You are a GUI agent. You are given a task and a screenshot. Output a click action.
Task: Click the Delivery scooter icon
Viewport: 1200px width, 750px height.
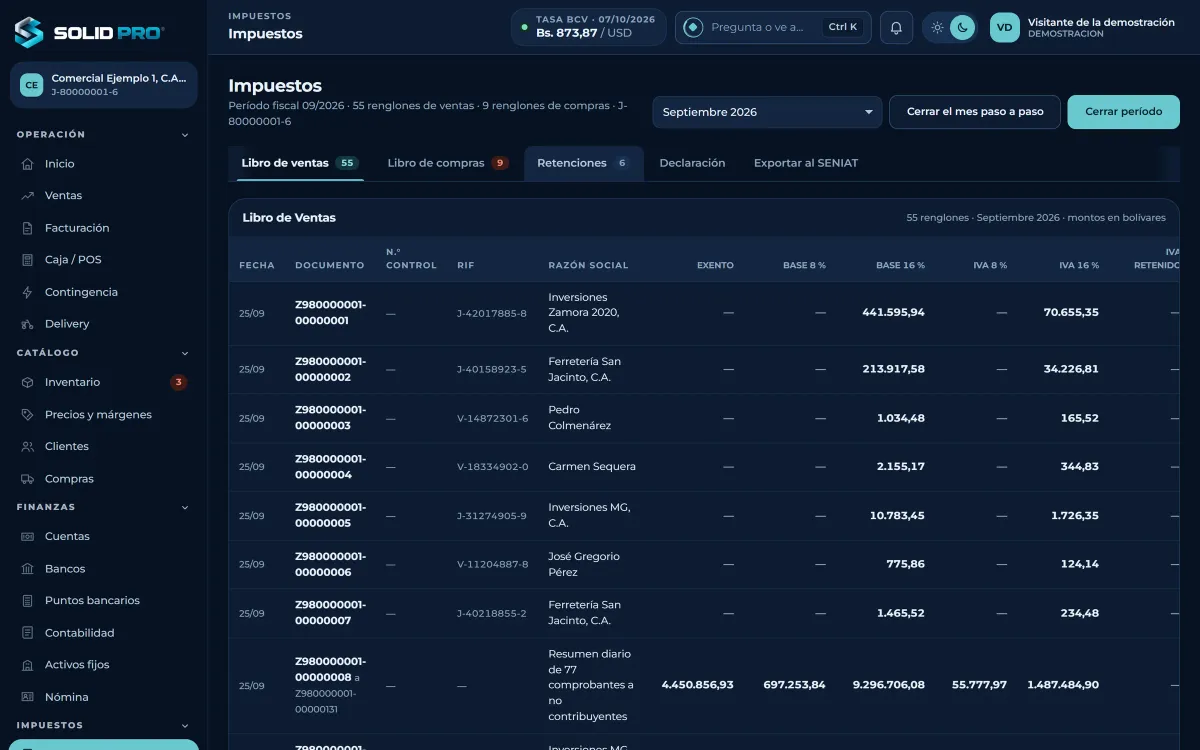click(x=28, y=324)
